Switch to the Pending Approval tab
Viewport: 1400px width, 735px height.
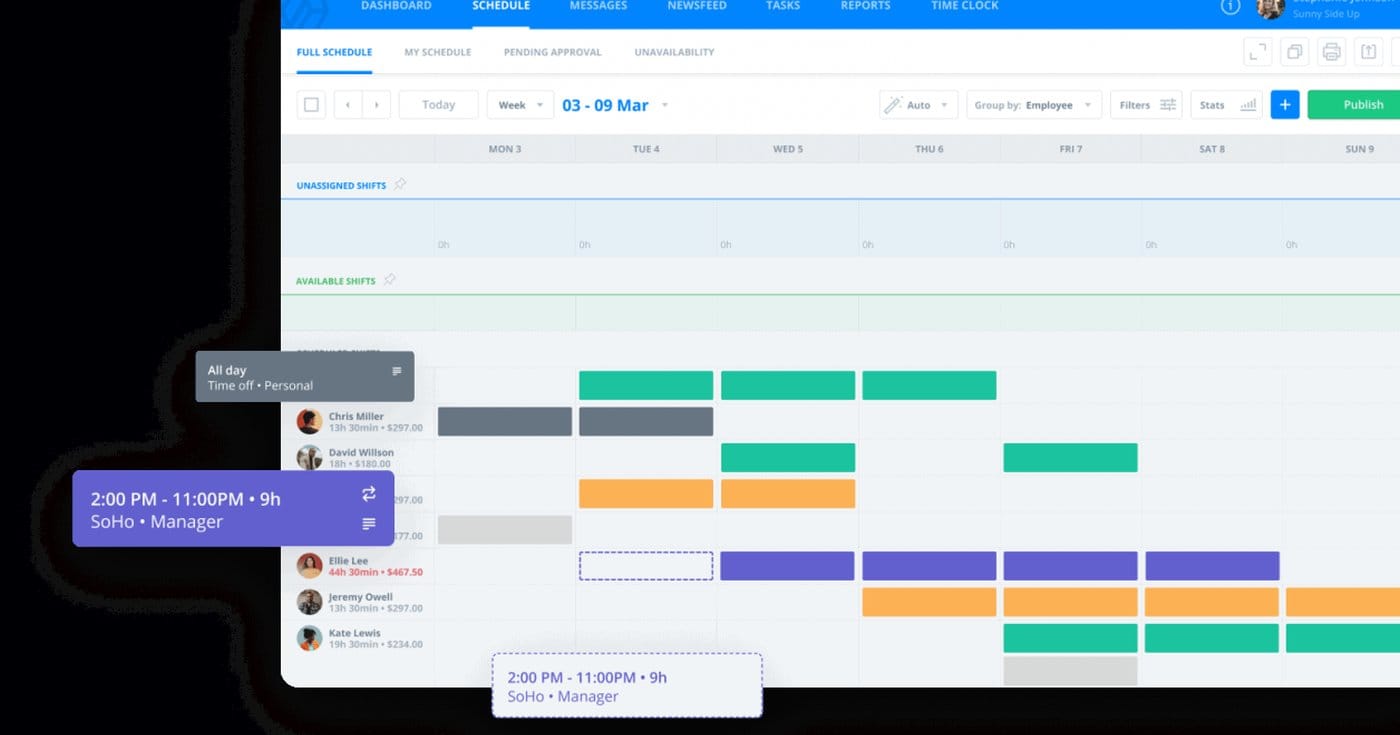553,52
